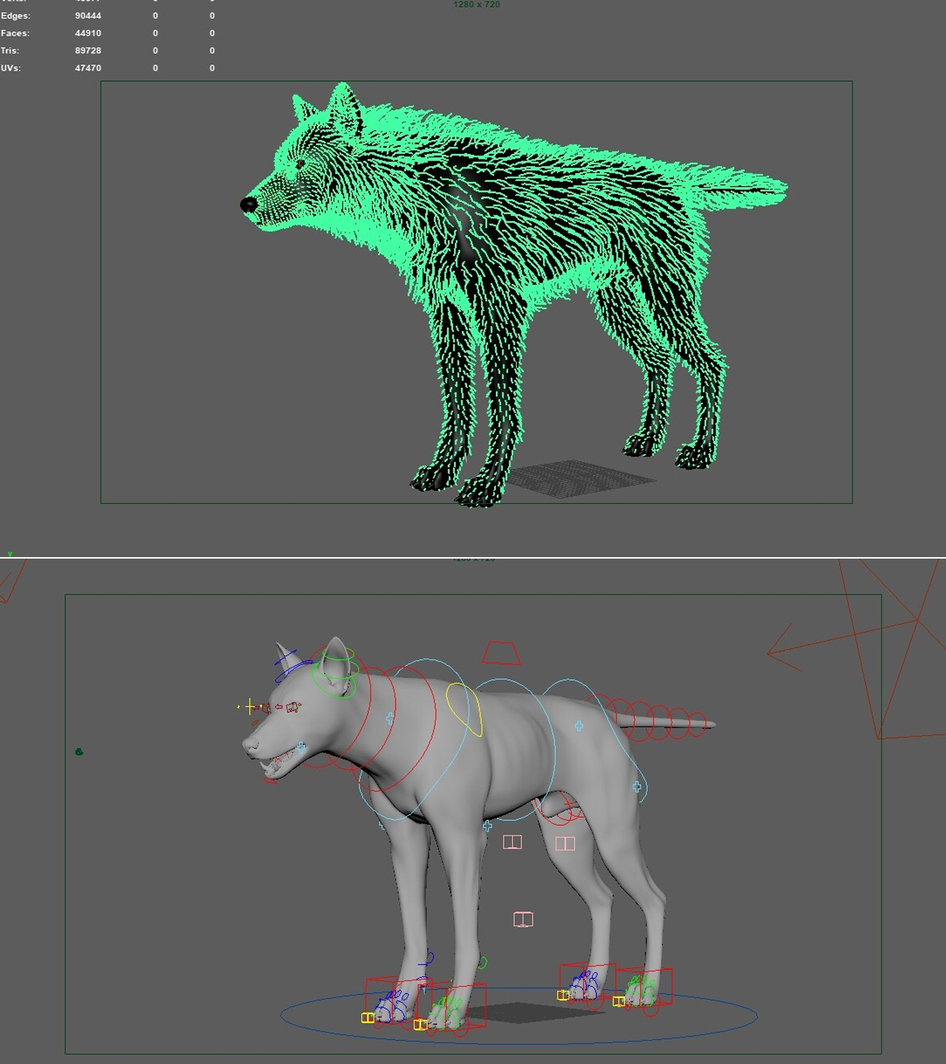Select the yellow box at the blue-toed rear paw
The width and height of the screenshot is (946, 1064).
click(563, 995)
